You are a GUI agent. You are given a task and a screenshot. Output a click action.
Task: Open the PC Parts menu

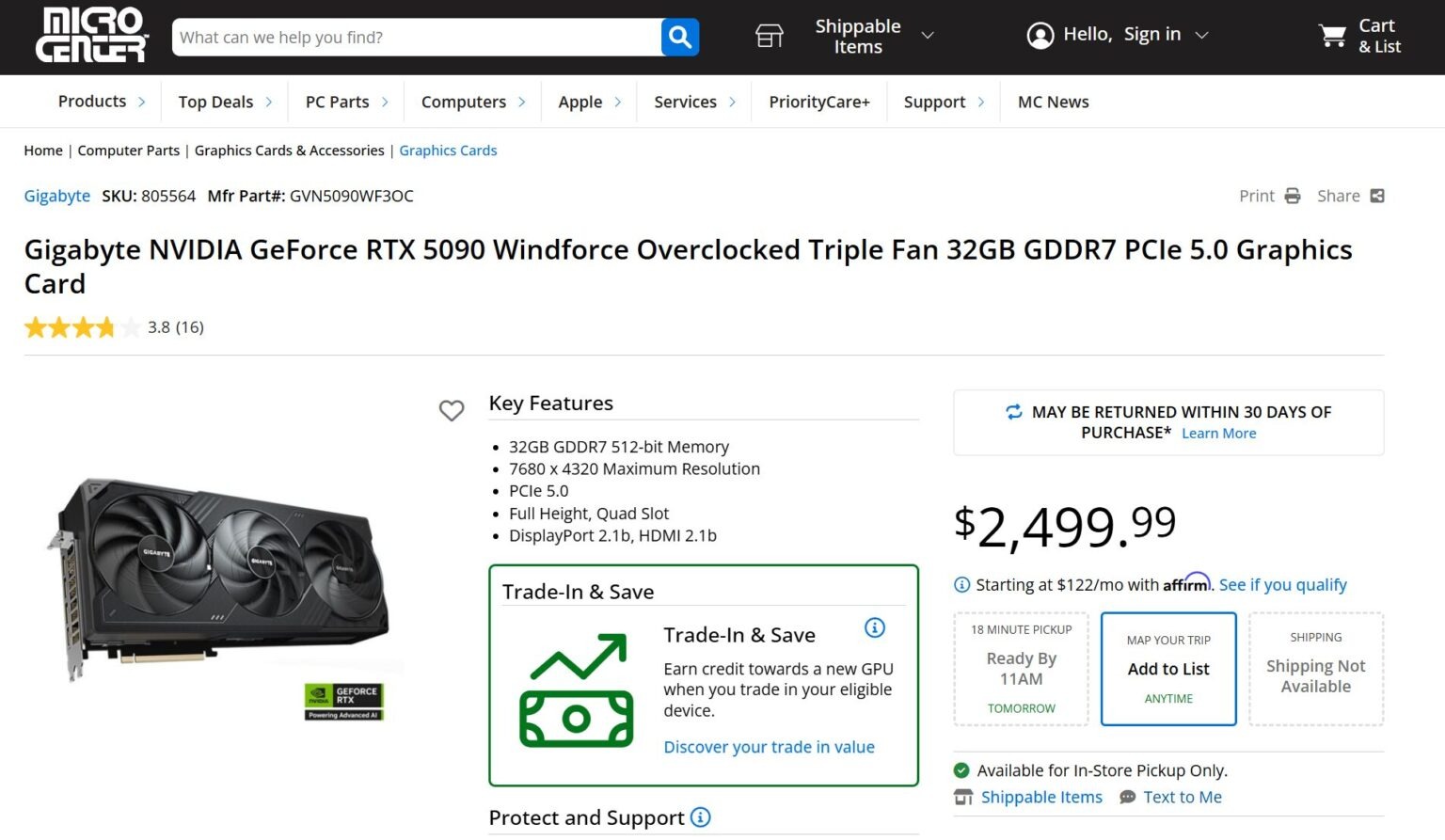pos(346,102)
